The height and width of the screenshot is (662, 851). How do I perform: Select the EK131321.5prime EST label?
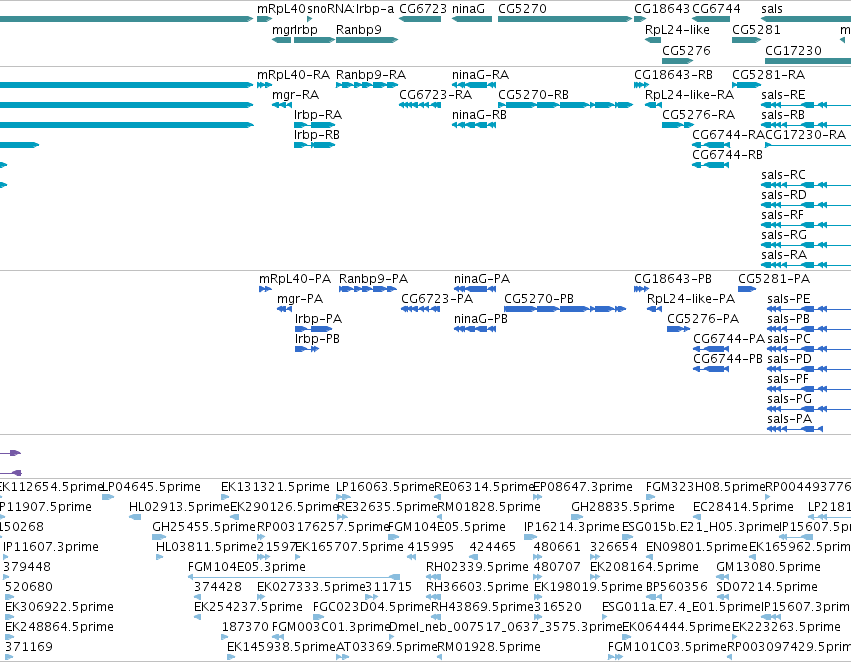[x=275, y=487]
